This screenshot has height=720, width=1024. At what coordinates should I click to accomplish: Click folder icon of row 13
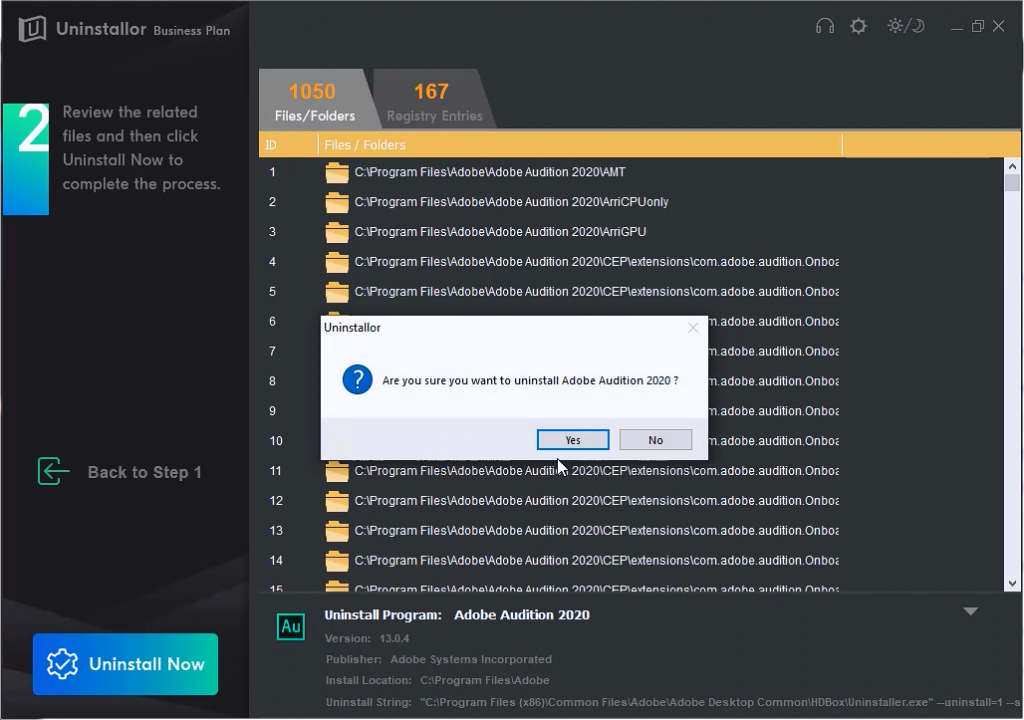point(337,531)
